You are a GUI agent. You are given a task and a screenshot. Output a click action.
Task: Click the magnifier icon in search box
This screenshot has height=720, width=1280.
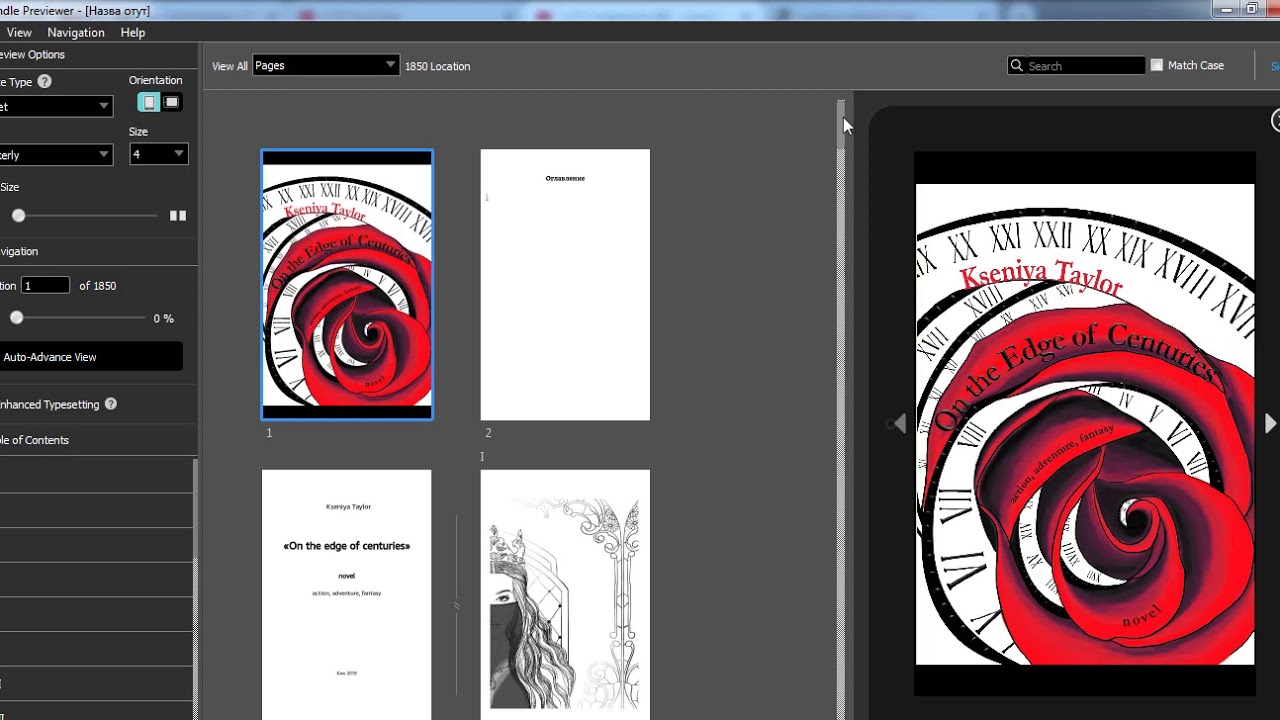pos(1017,66)
